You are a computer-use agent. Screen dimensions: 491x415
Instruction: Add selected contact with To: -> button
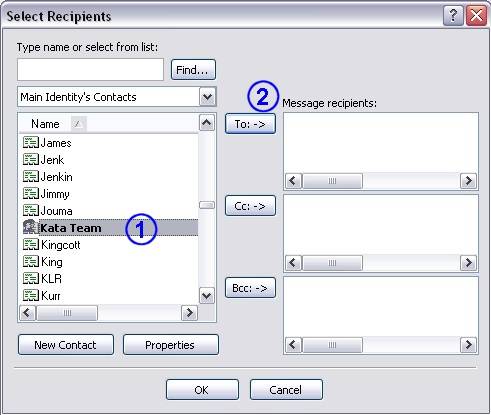click(250, 124)
